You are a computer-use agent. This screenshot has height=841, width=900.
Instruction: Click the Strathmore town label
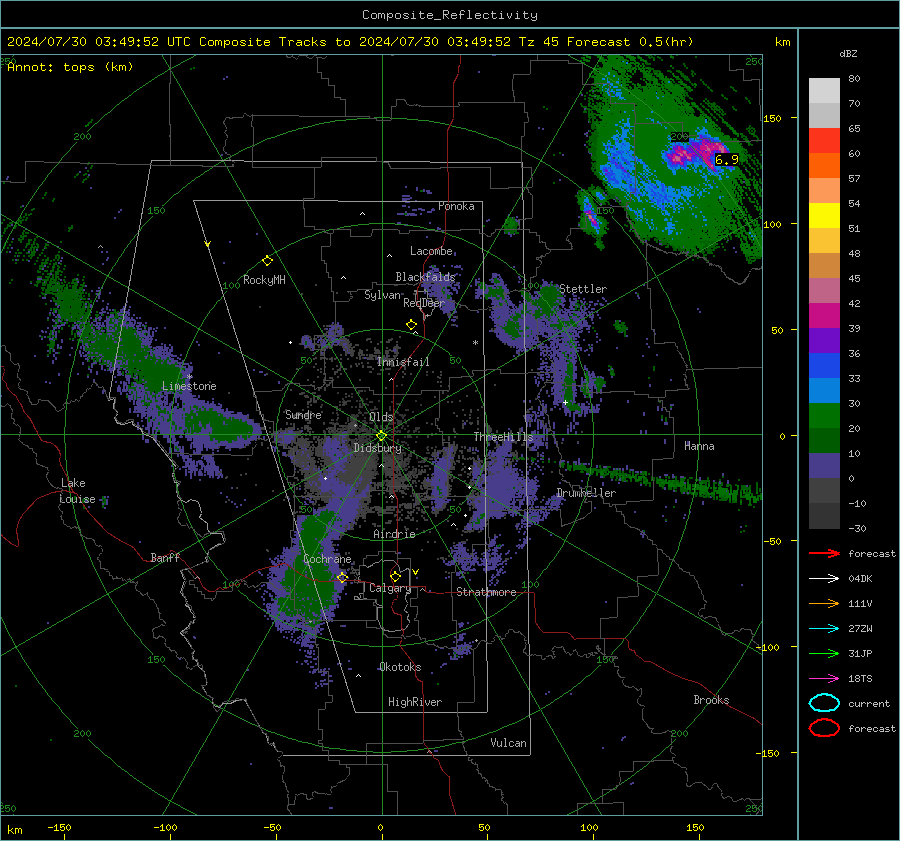486,592
